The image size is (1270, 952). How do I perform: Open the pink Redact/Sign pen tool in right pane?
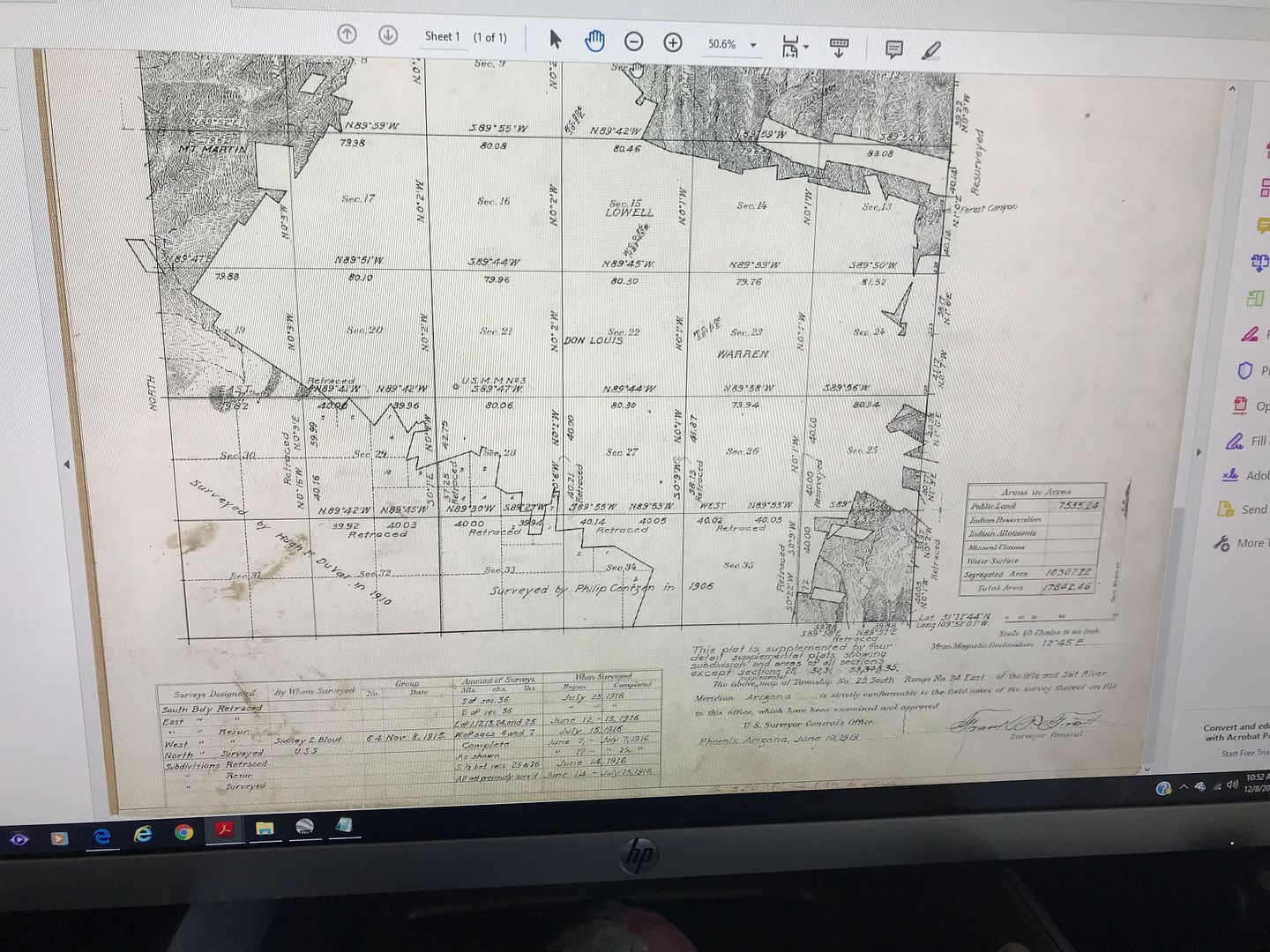pyautogui.click(x=1251, y=335)
